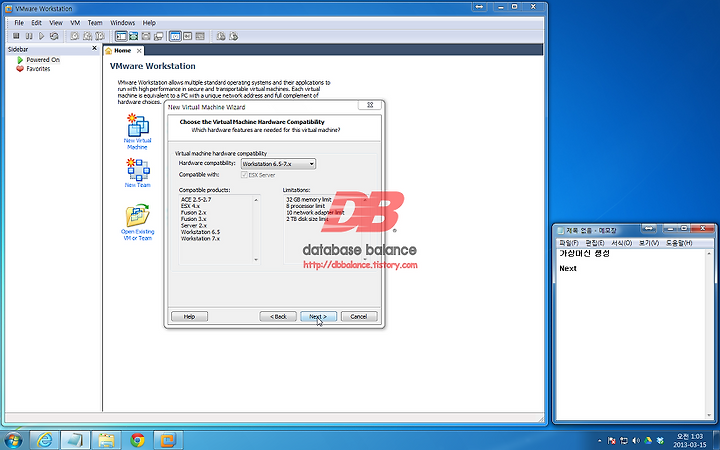Click the wizard Help button
Screen dimensions: 720x450
click(x=189, y=316)
